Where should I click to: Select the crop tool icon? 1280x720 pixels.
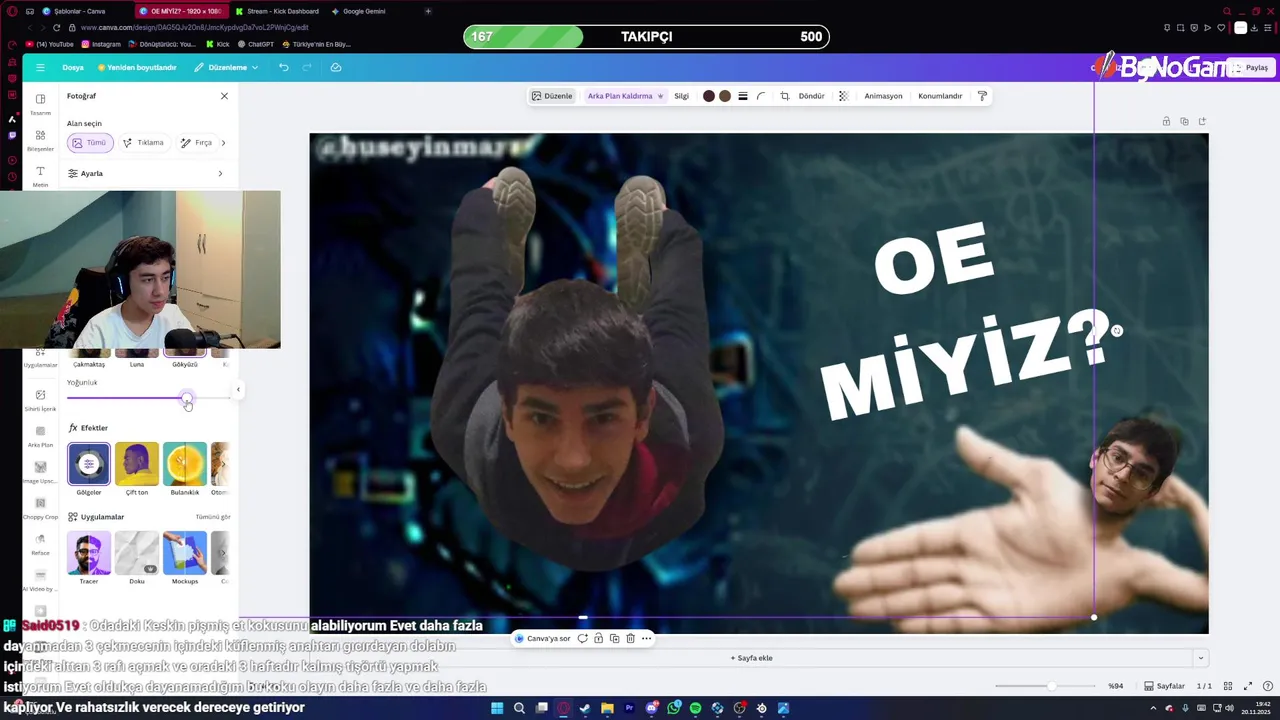coord(785,96)
